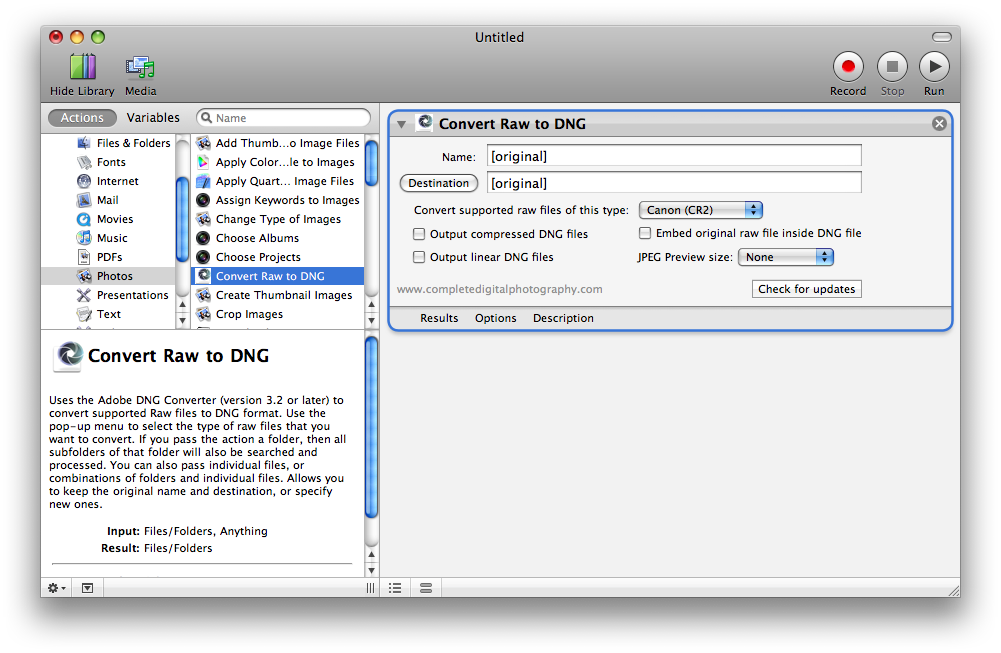This screenshot has width=1001, height=653.
Task: Open the raw file type dropdown Canon (CR2)
Action: pyautogui.click(x=701, y=210)
